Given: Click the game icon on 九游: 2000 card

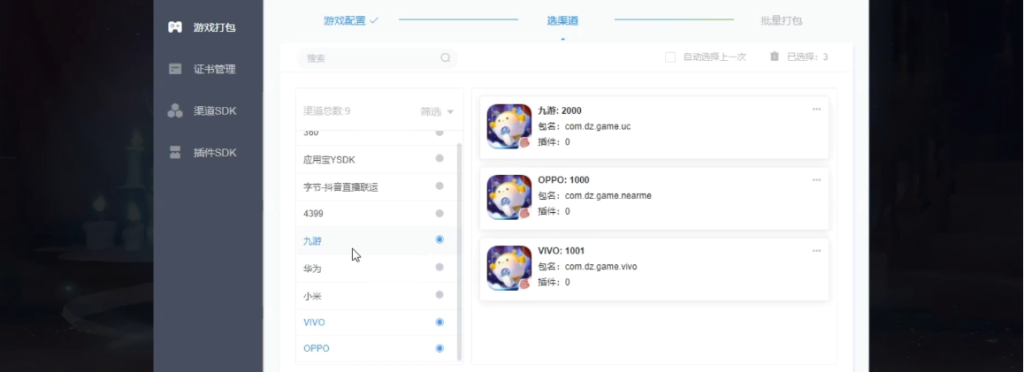Looking at the screenshot, I should [509, 127].
